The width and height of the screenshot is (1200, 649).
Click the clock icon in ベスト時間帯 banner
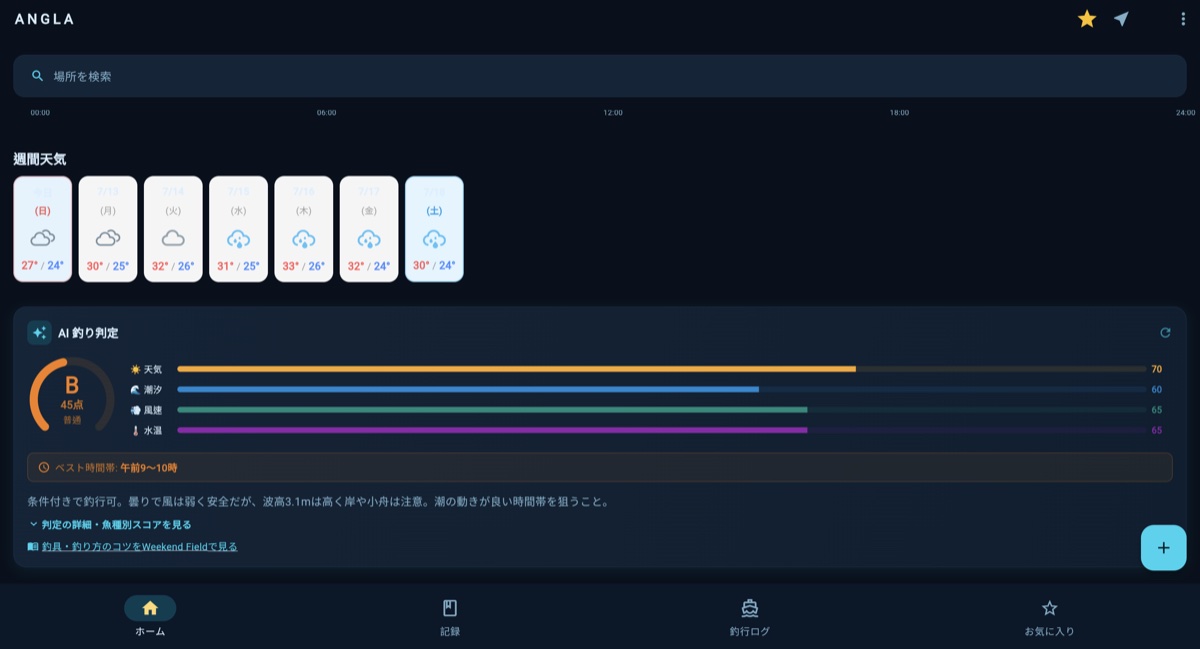click(x=43, y=467)
